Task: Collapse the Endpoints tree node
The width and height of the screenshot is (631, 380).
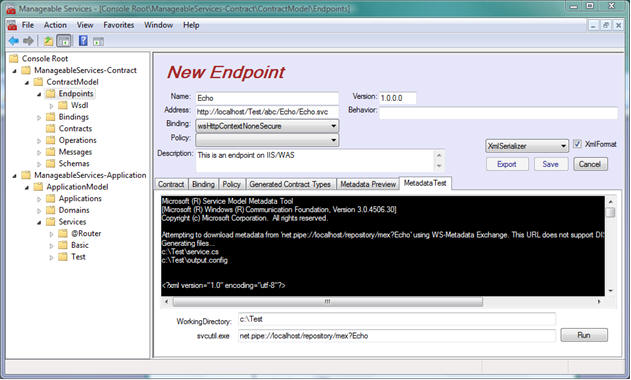Action: point(39,94)
